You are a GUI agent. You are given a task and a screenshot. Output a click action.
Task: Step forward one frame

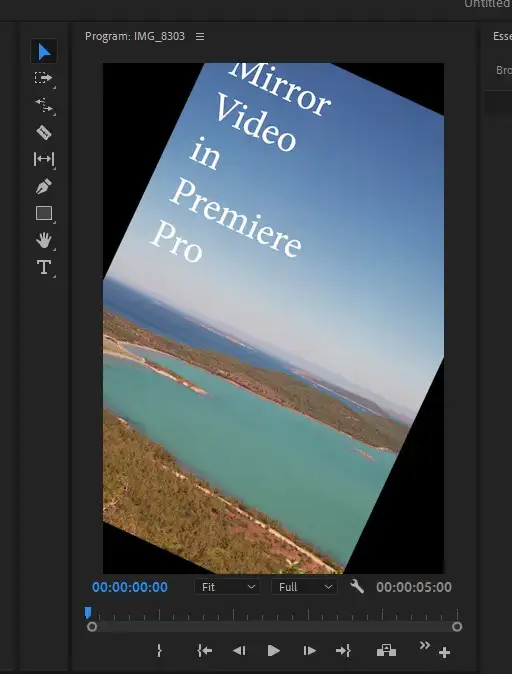pos(310,651)
